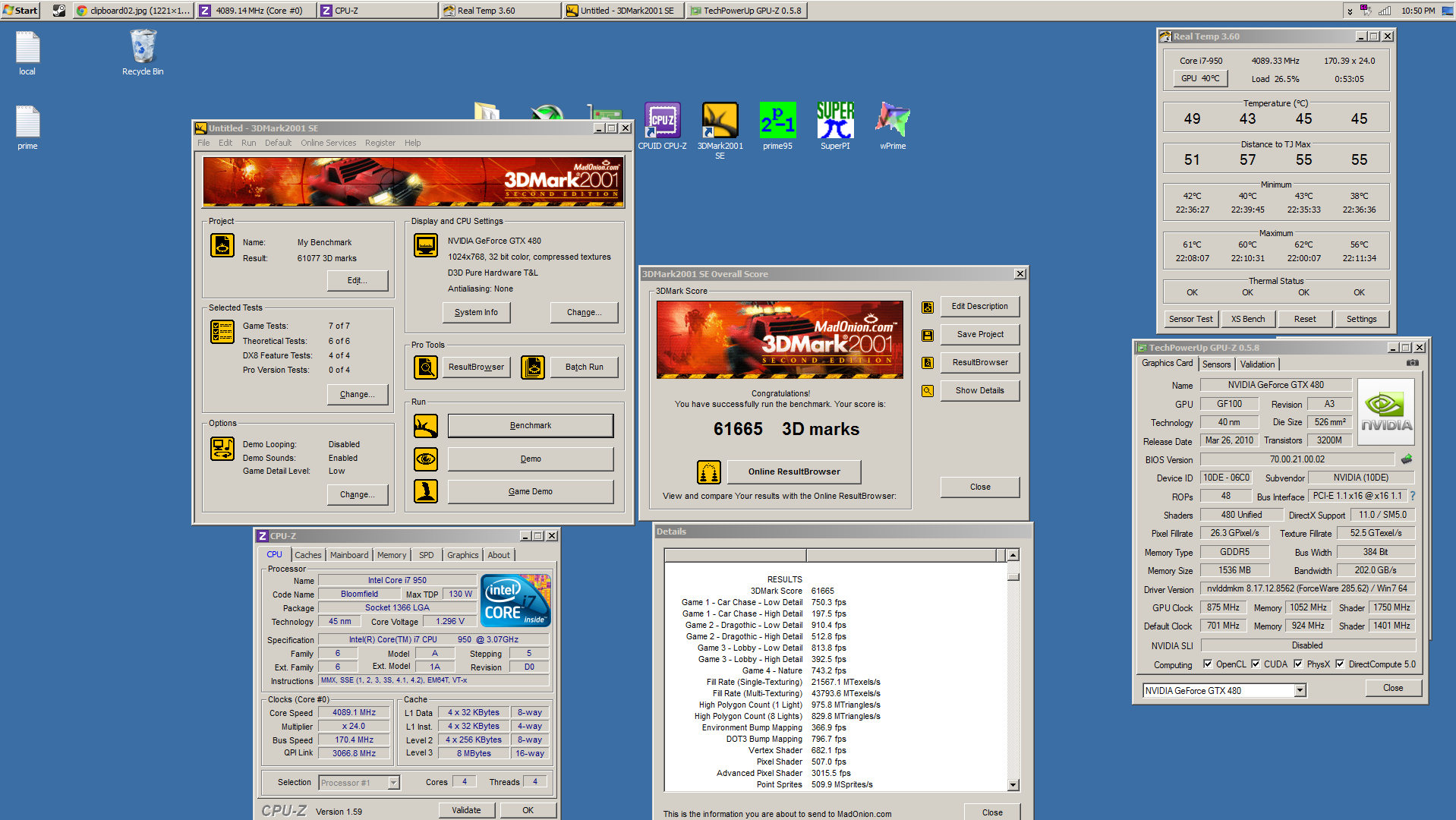The width and height of the screenshot is (1456, 820).
Task: Click the Show Details button
Action: (x=979, y=390)
